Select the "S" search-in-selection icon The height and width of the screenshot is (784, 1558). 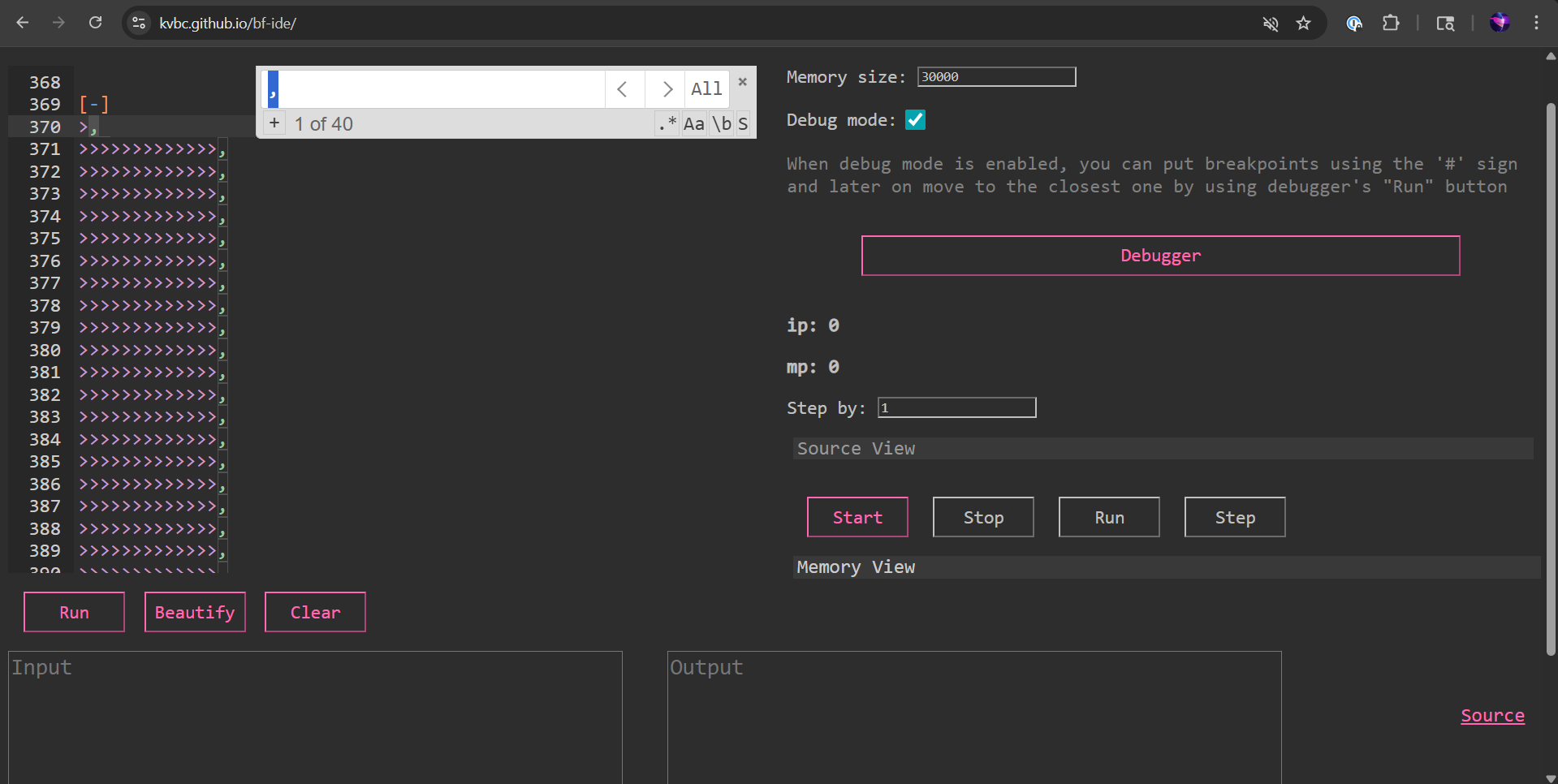point(742,123)
